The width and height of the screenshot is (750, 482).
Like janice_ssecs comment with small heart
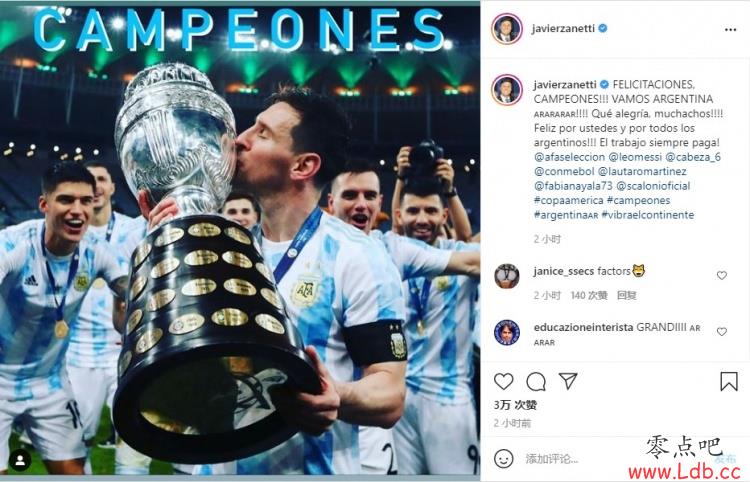(x=722, y=275)
